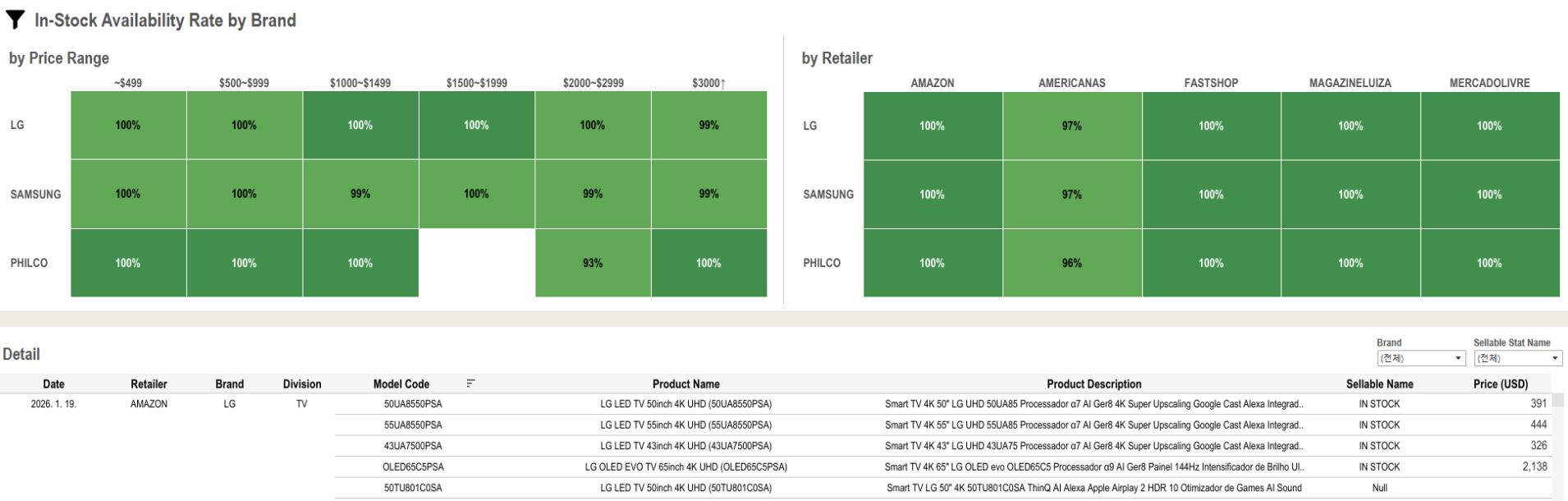This screenshot has height=501, width=1568.
Task: Click SAMSUNG's 99% cell under $1000~$1499
Action: 360,194
